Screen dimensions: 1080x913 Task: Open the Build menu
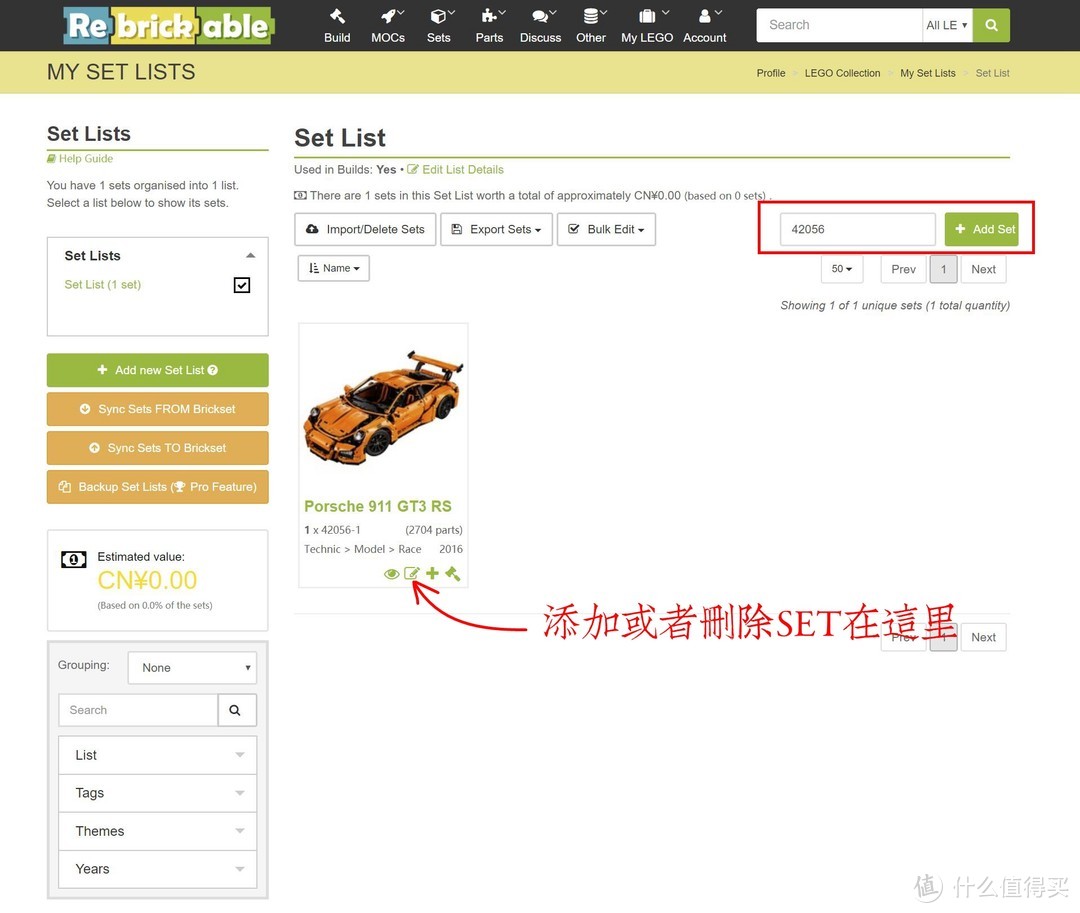[x=337, y=25]
